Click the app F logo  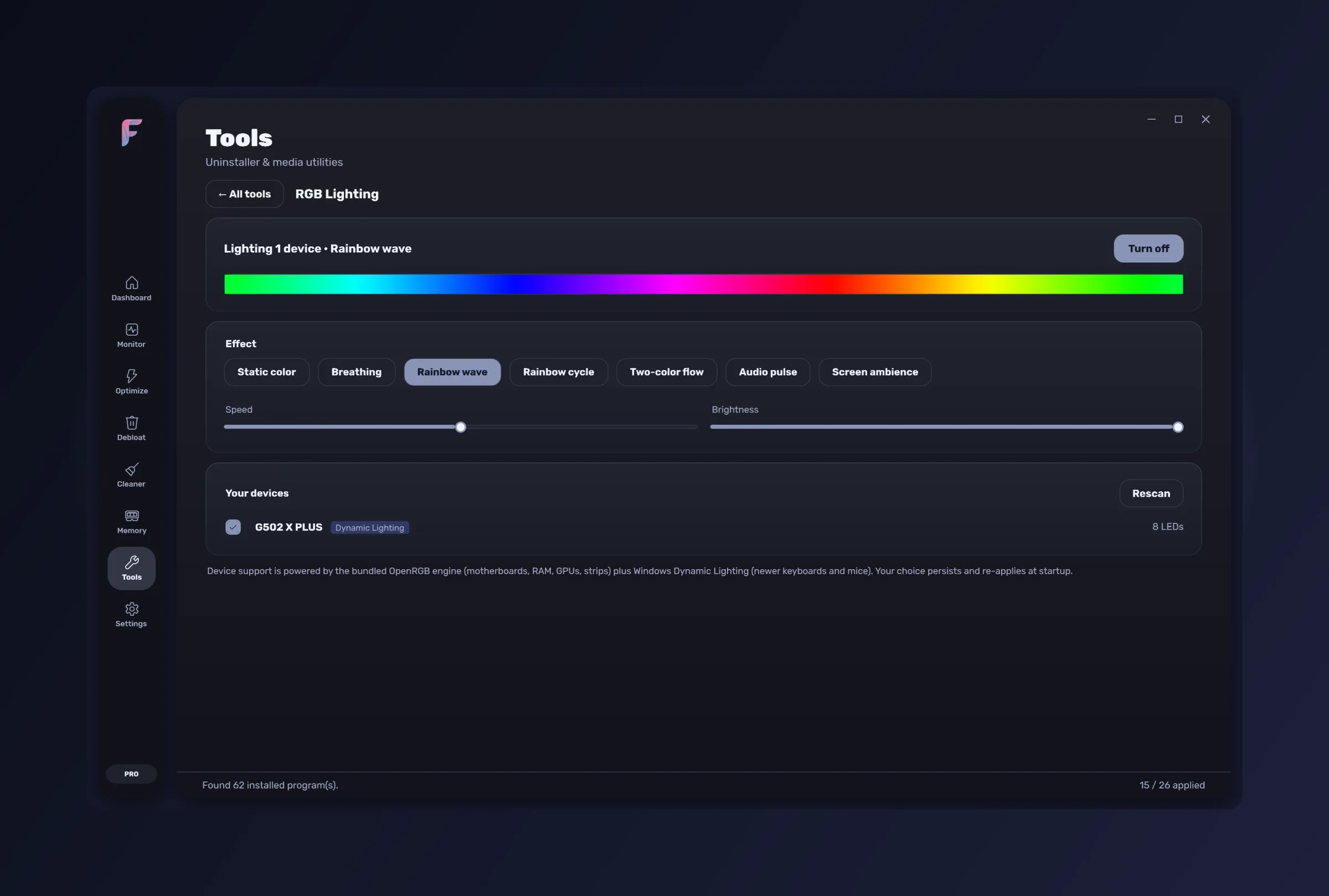click(x=131, y=132)
